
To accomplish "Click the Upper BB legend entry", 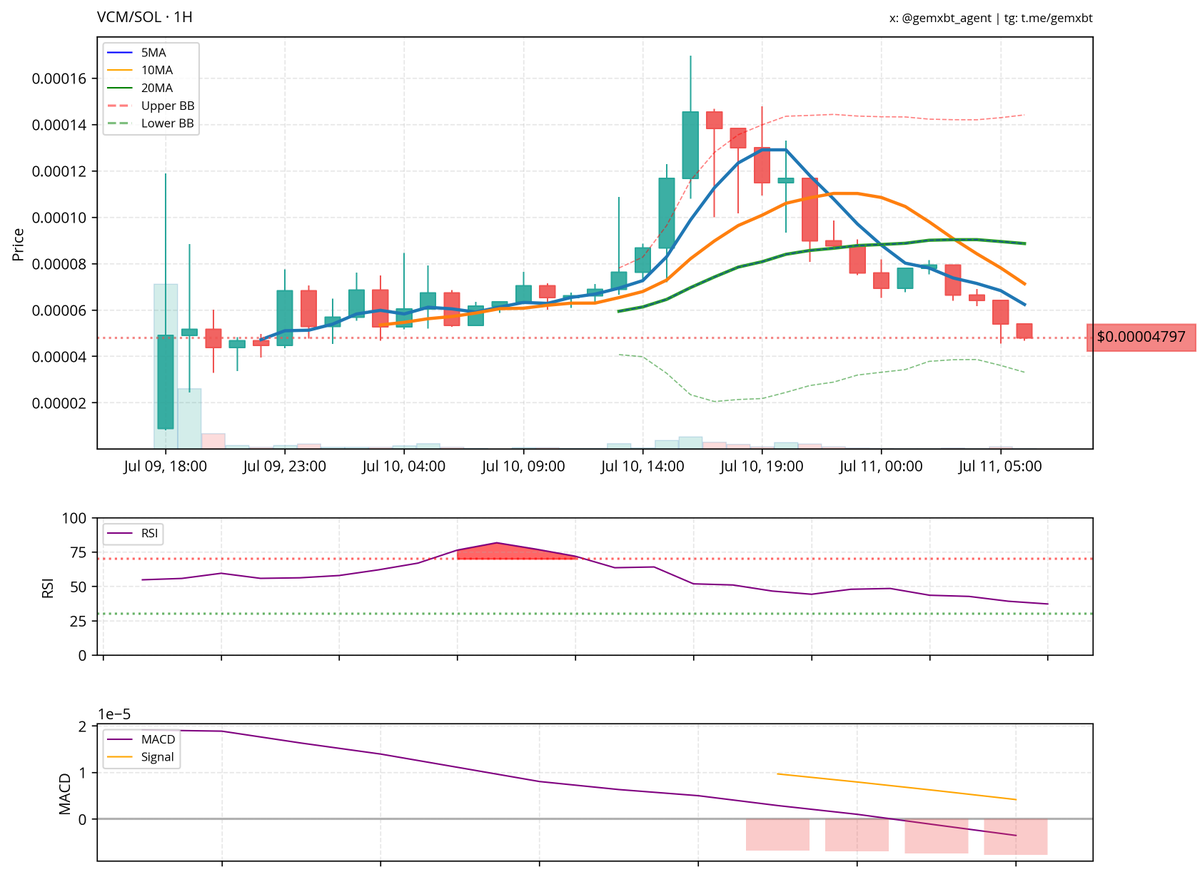I will click(151, 106).
